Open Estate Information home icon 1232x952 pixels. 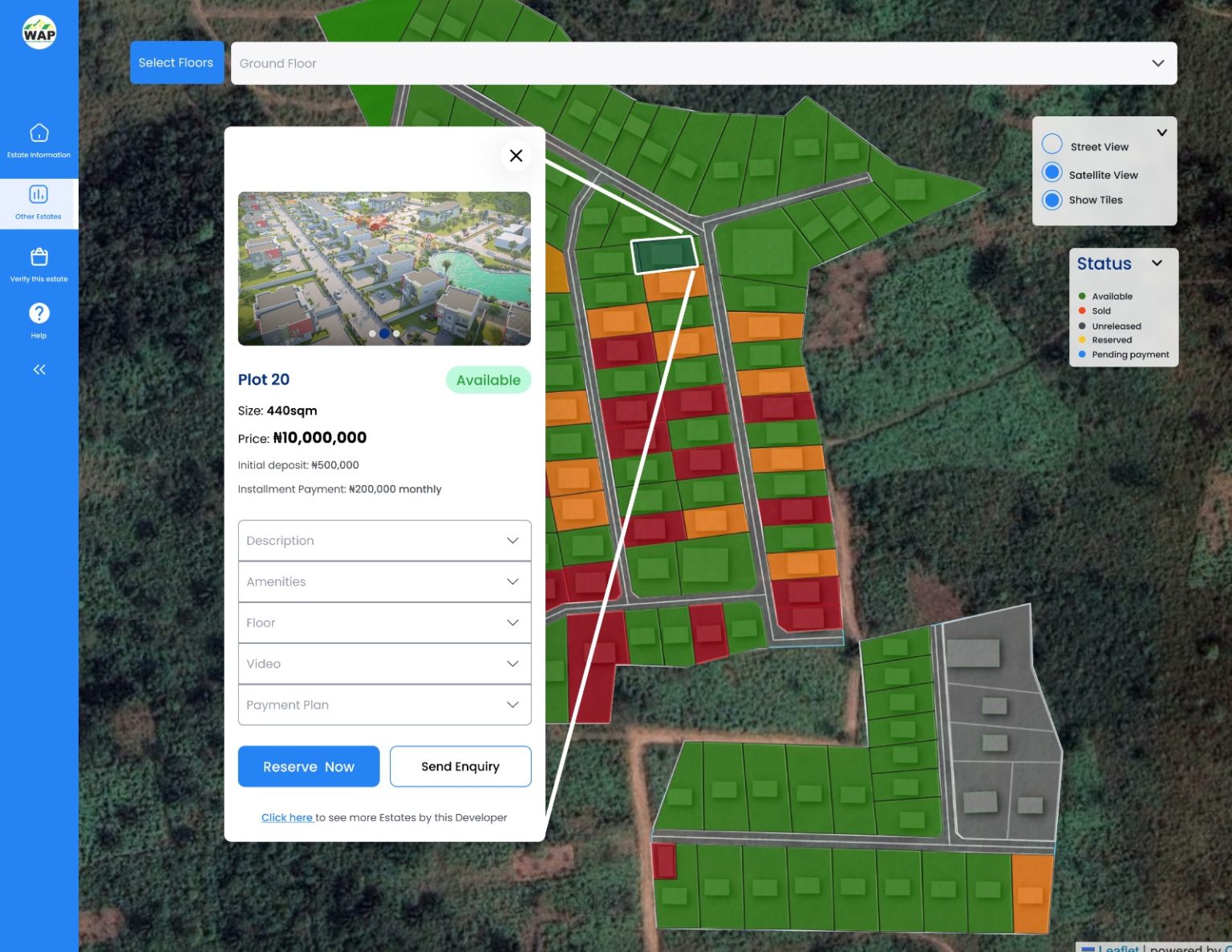click(x=38, y=133)
